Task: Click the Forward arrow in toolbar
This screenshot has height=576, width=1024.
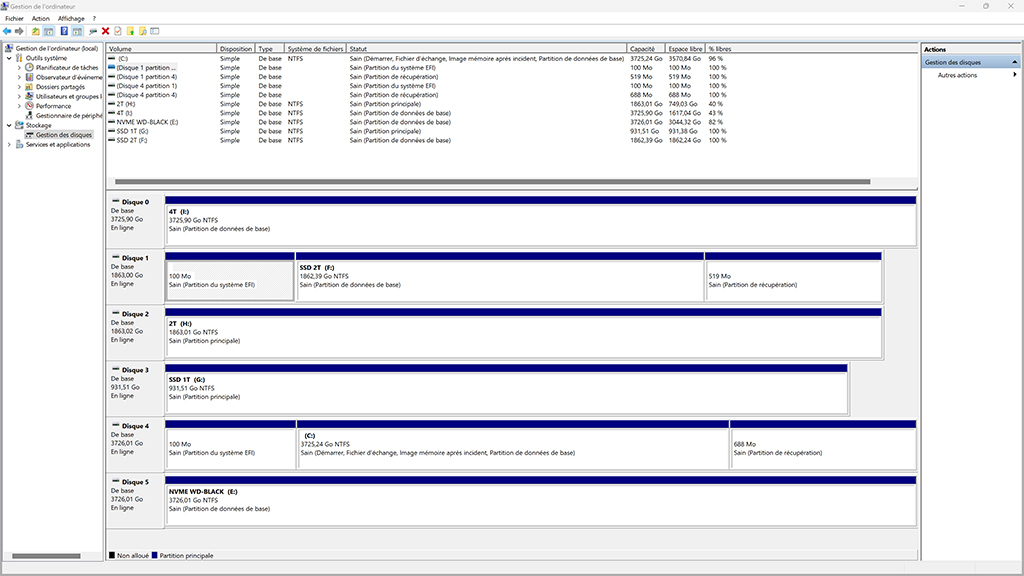Action: tap(19, 31)
